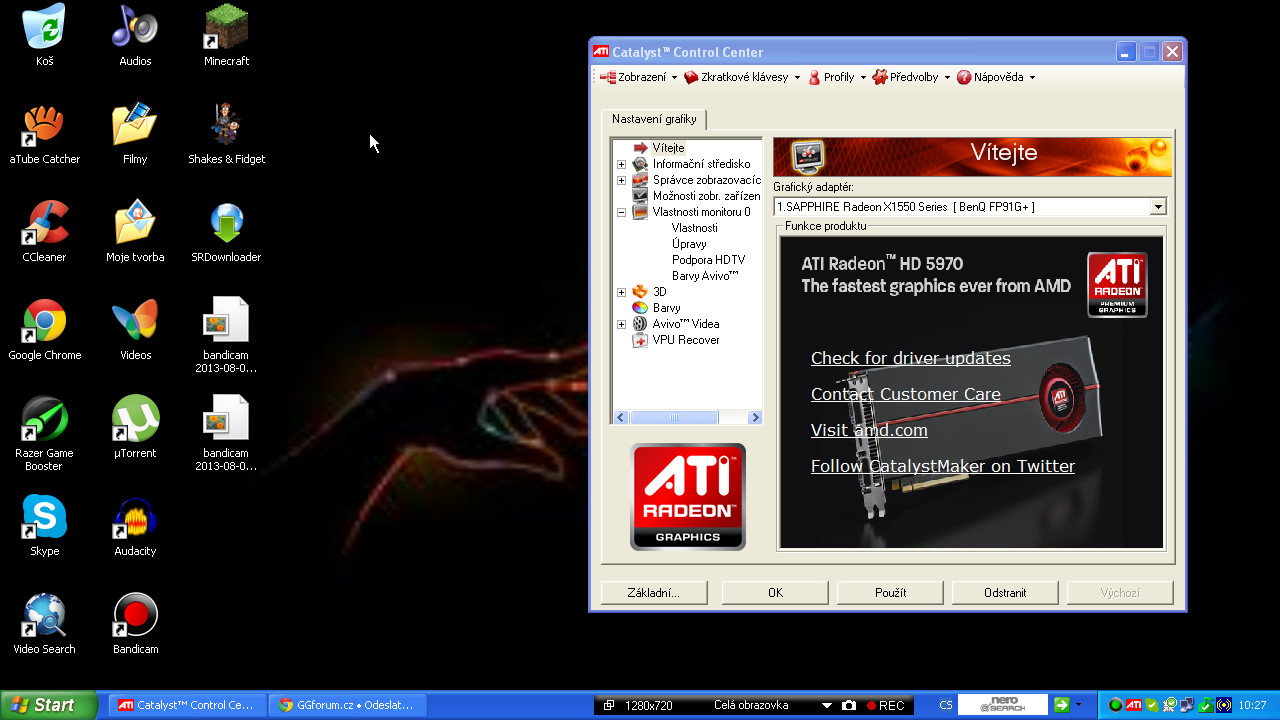This screenshot has height=720, width=1280.
Task: Open the dropdown arrow next to Nero search
Action: 1078,705
